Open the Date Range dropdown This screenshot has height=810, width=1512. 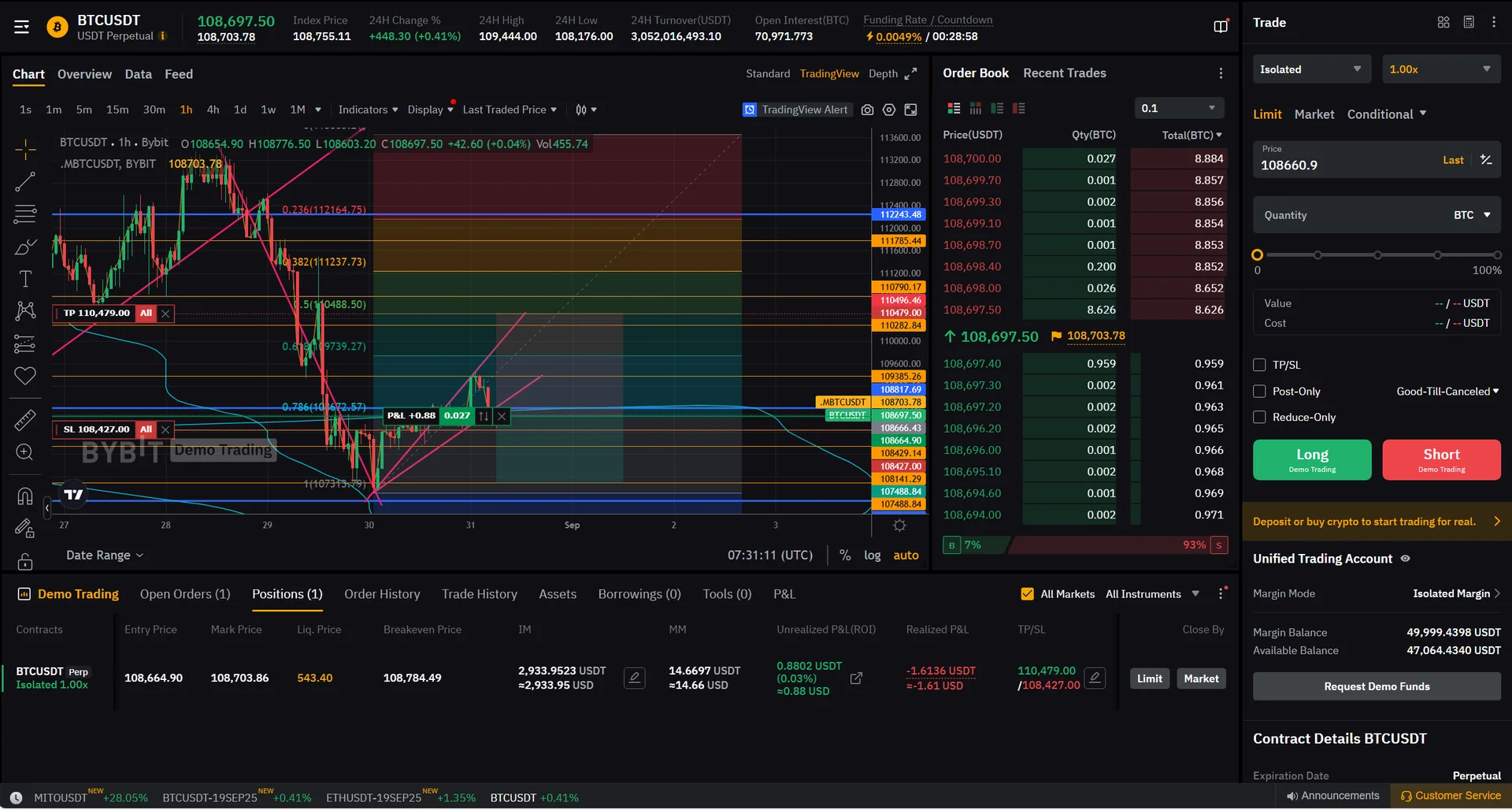pos(105,555)
